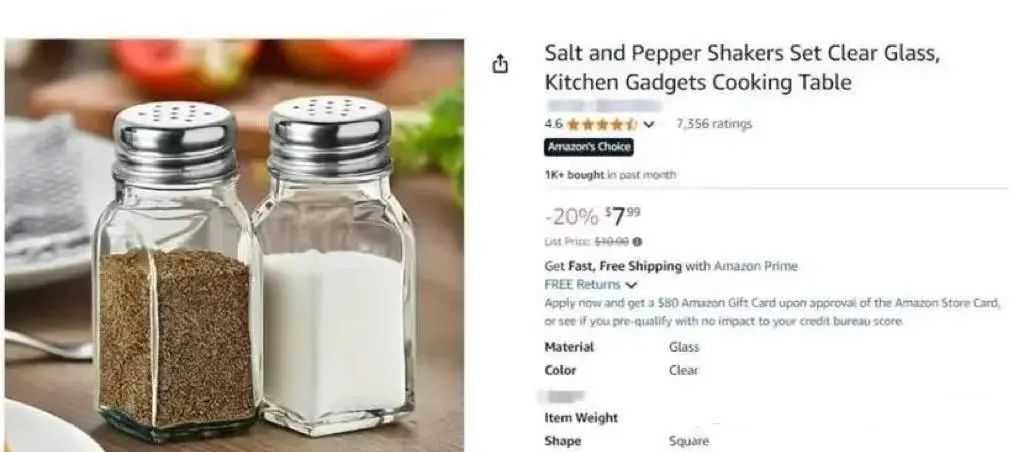Click the salt and pepper shakers image
Viewport: 1024px width, 452px height.
(x=234, y=246)
